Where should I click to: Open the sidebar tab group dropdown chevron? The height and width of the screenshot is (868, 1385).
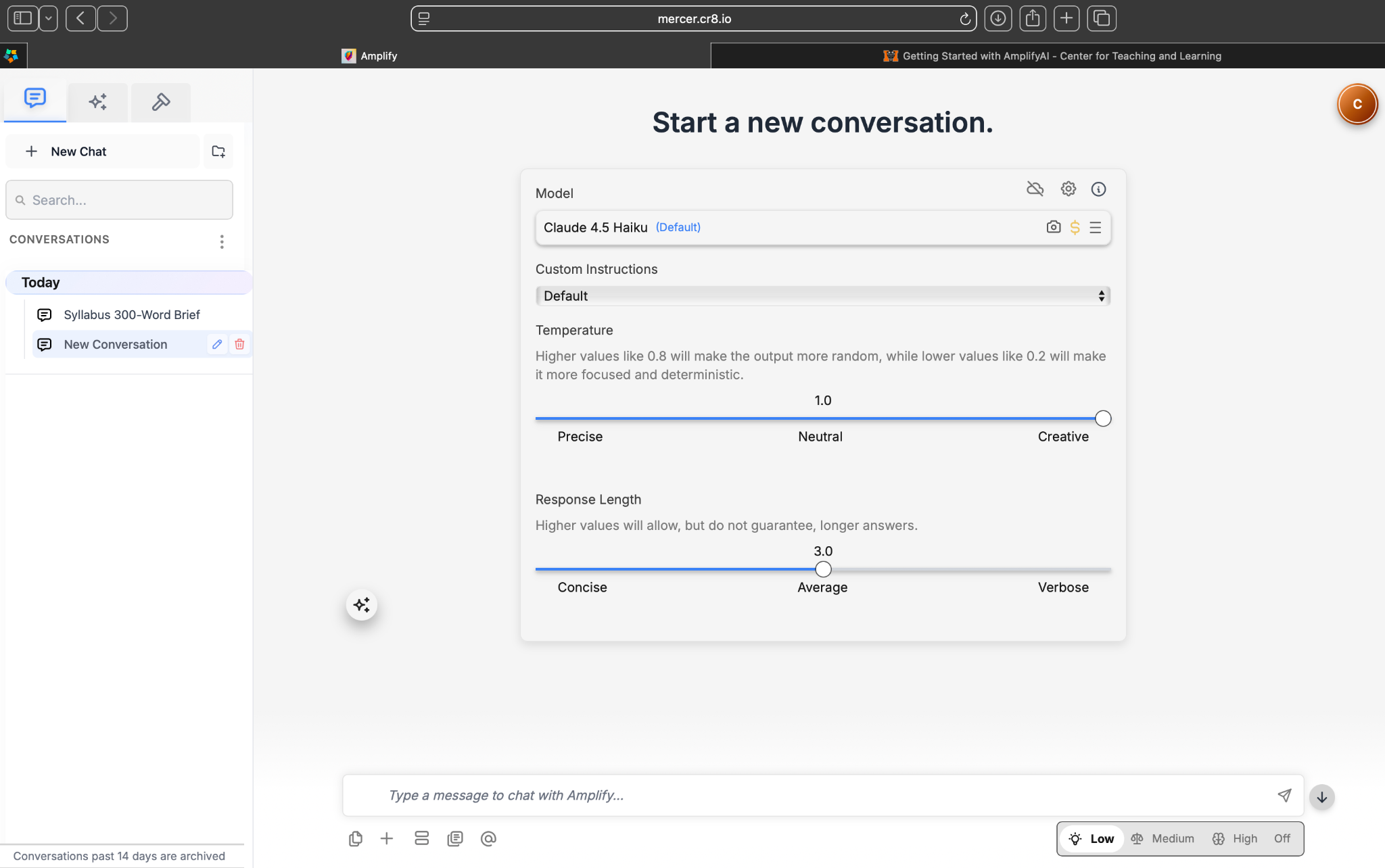pyautogui.click(x=49, y=18)
